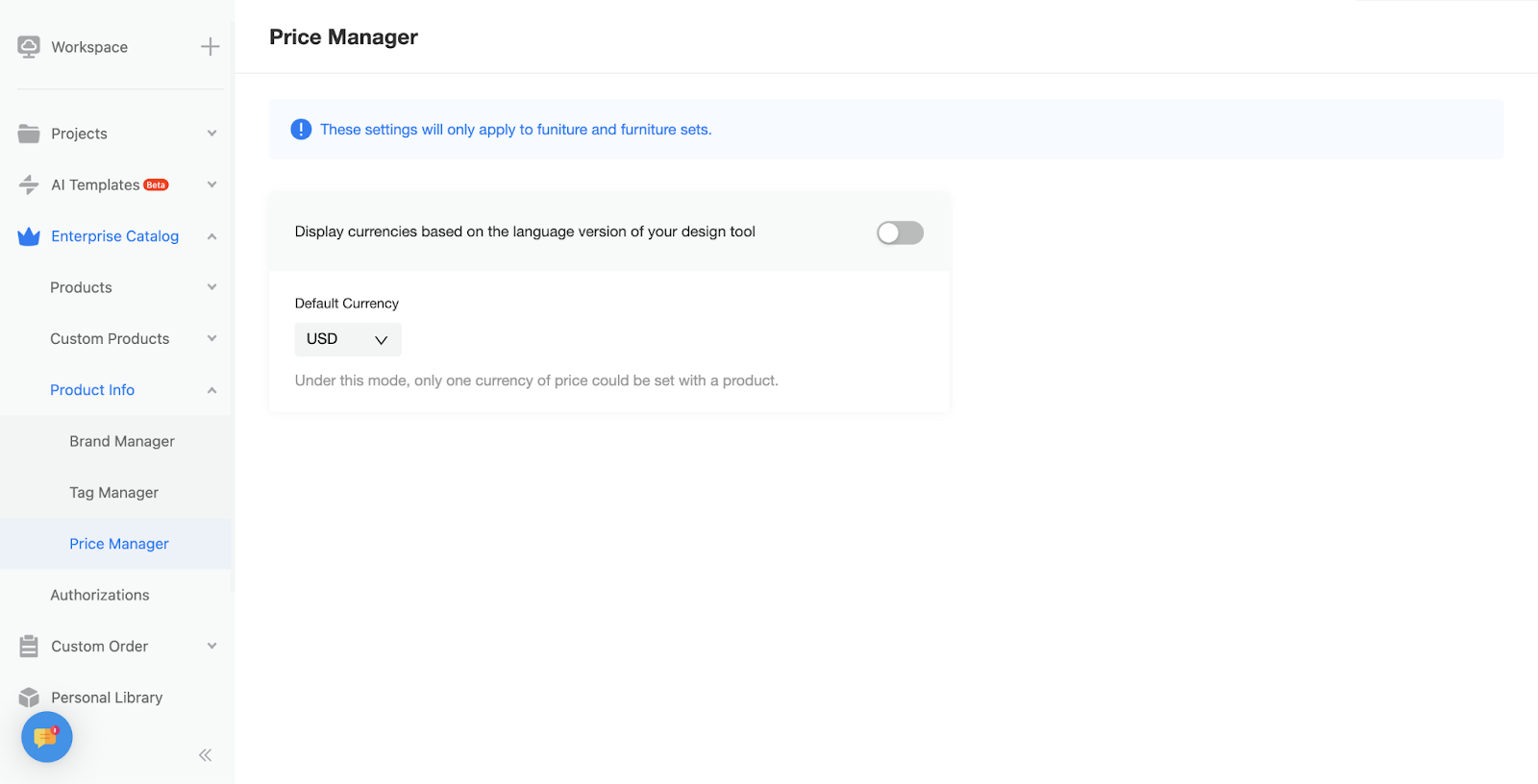Enable display currencies by language toggle
Image resolution: width=1538 pixels, height=784 pixels.
[900, 233]
